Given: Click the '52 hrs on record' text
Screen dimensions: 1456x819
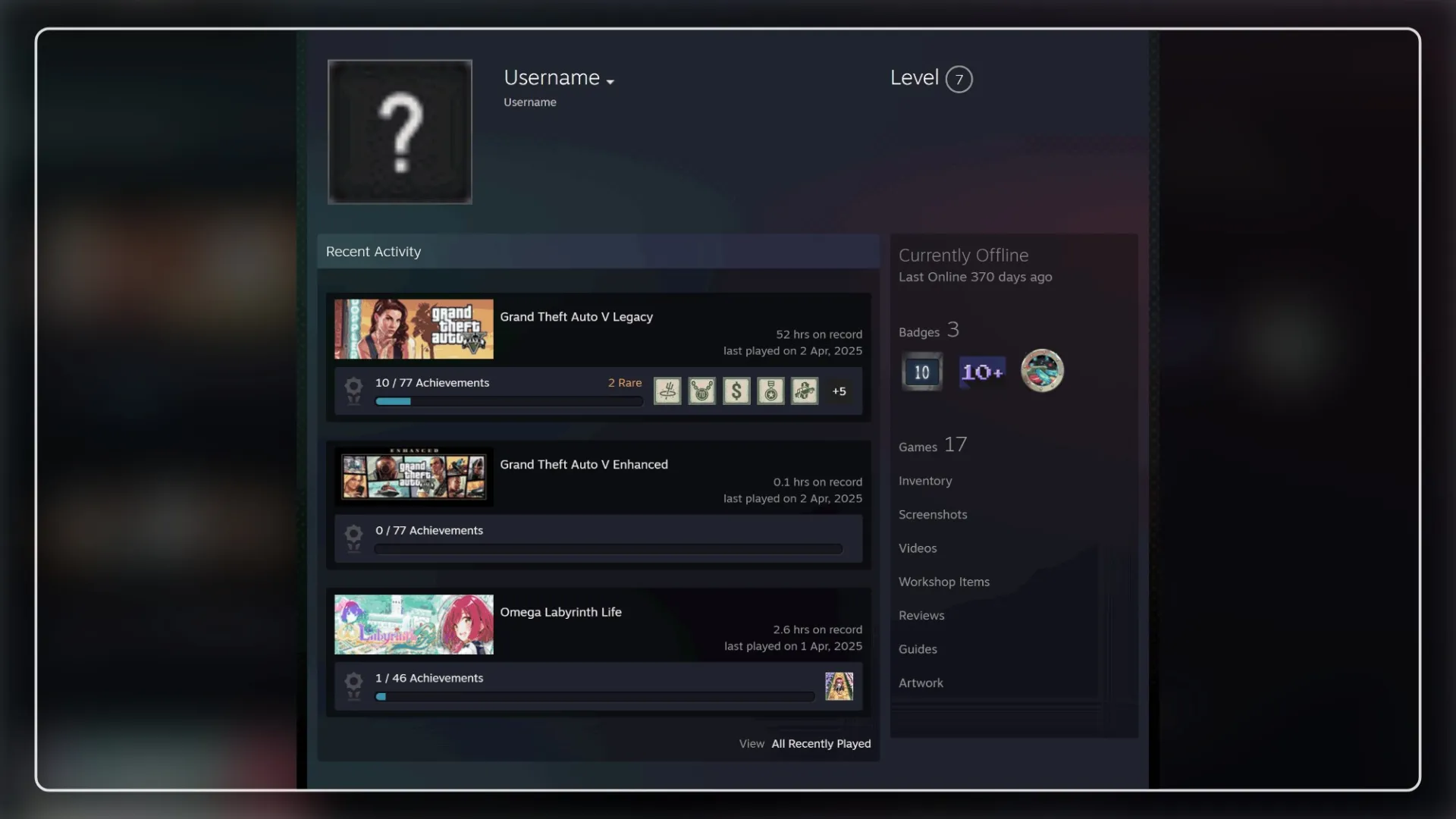Looking at the screenshot, I should point(819,334).
